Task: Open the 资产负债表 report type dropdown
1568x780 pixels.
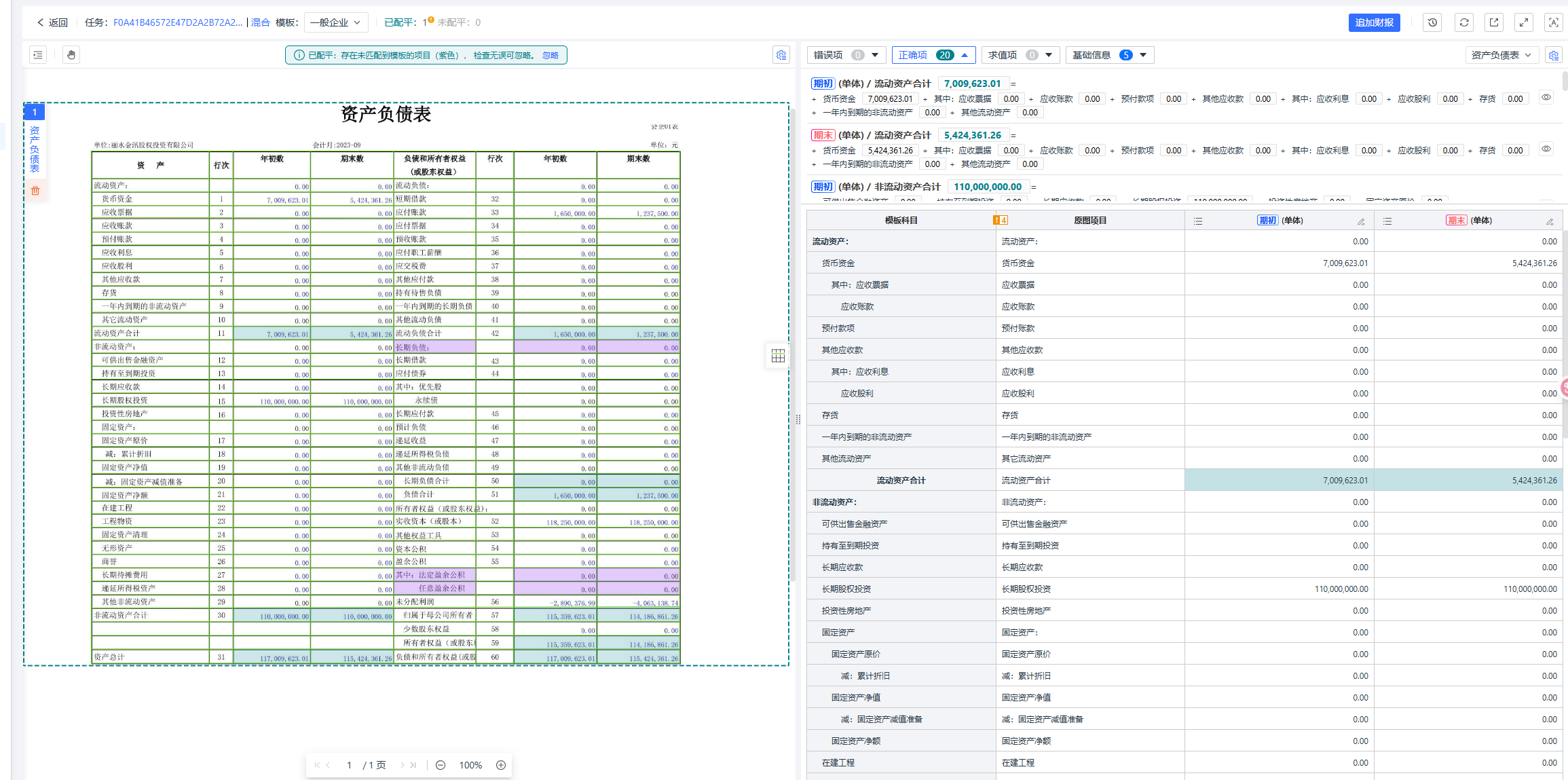Action: (1501, 55)
